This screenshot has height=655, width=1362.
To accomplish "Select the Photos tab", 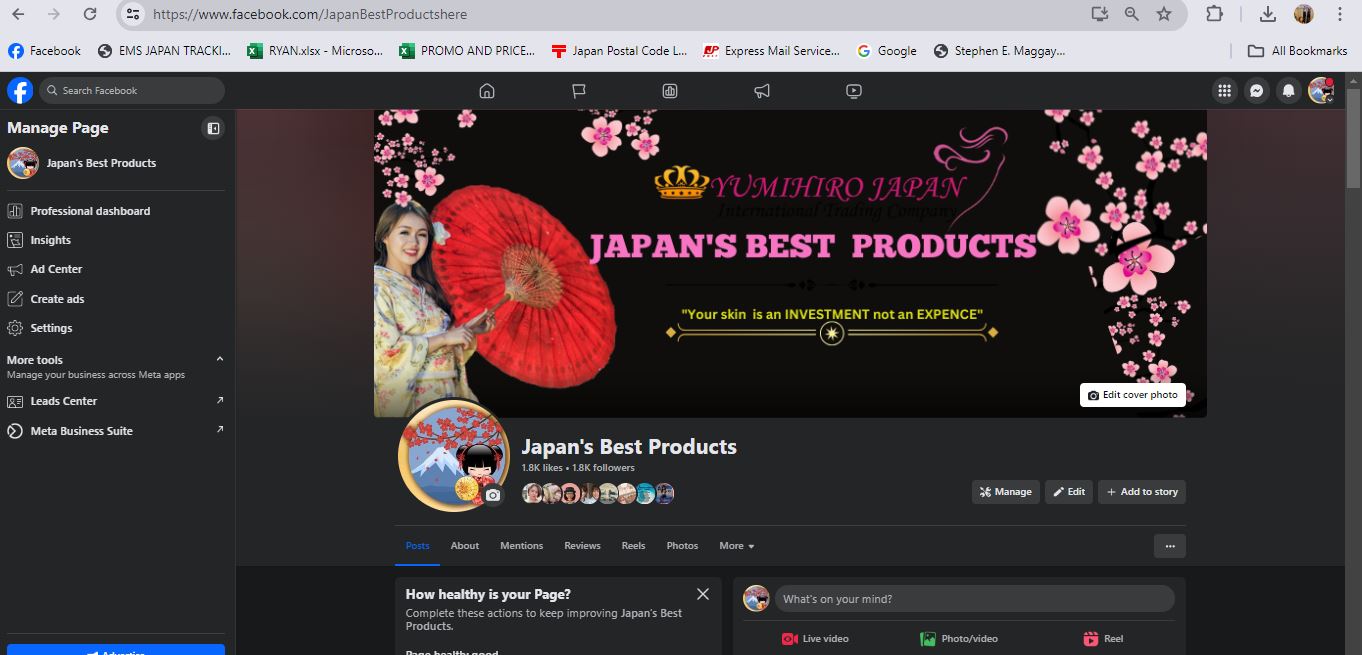I will (x=682, y=546).
